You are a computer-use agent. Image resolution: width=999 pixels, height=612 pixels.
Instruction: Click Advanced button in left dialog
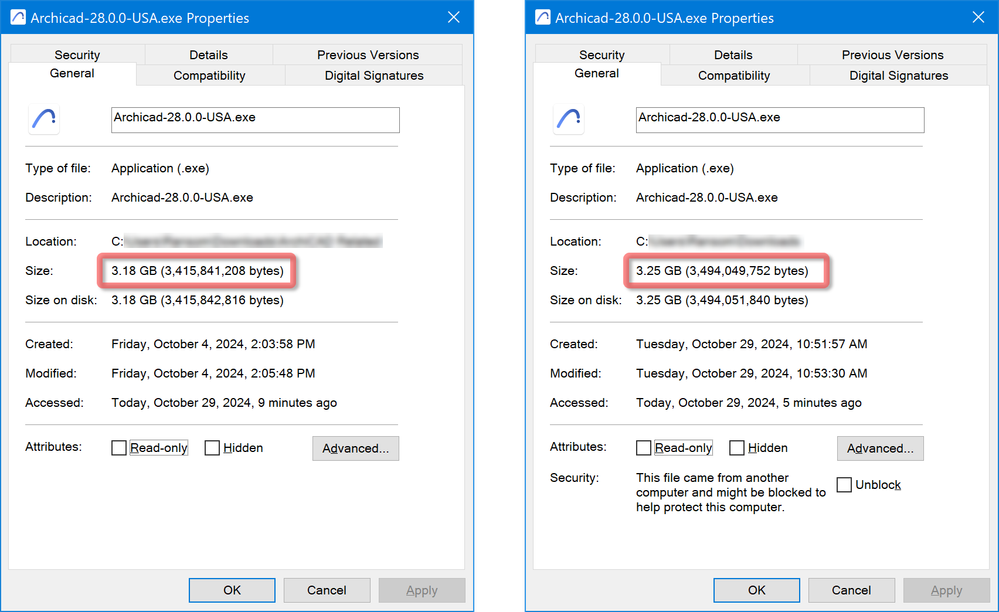coord(355,448)
